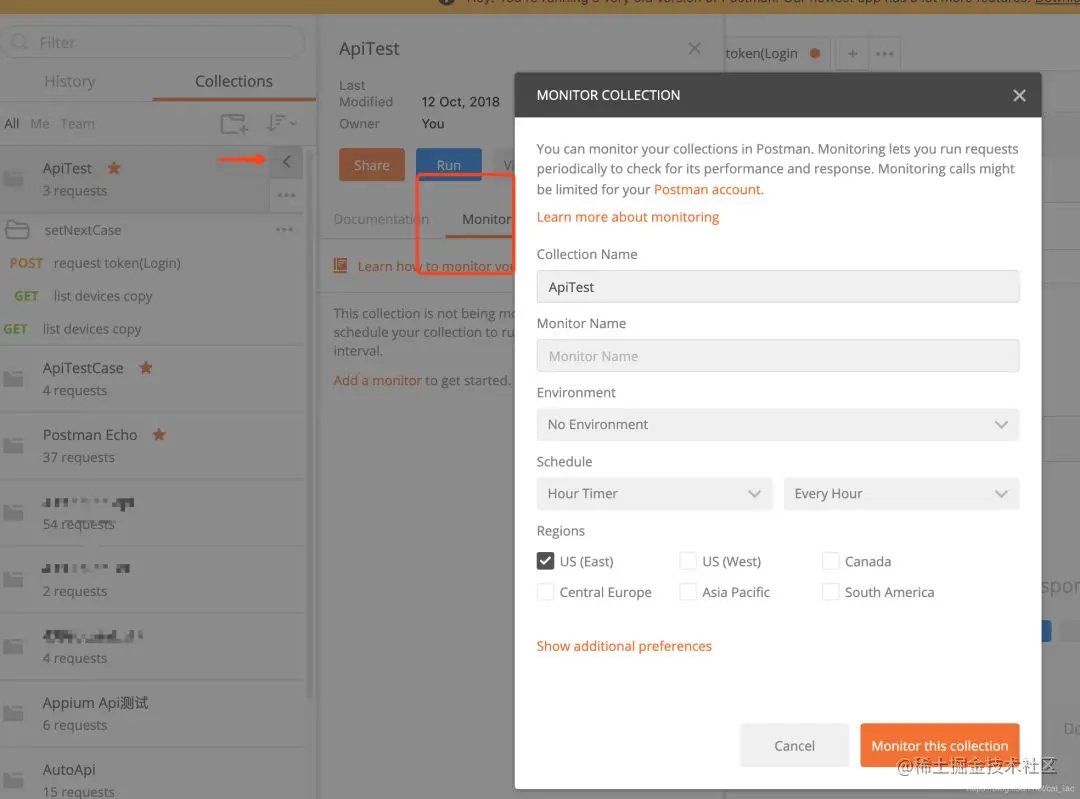Click the Appium Api测试 folder icon
This screenshot has height=799, width=1080.
13,713
